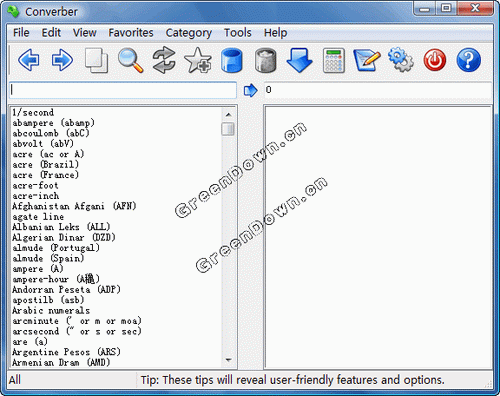This screenshot has width=500, height=396.
Task: Open the Help menu
Action: coord(275,33)
